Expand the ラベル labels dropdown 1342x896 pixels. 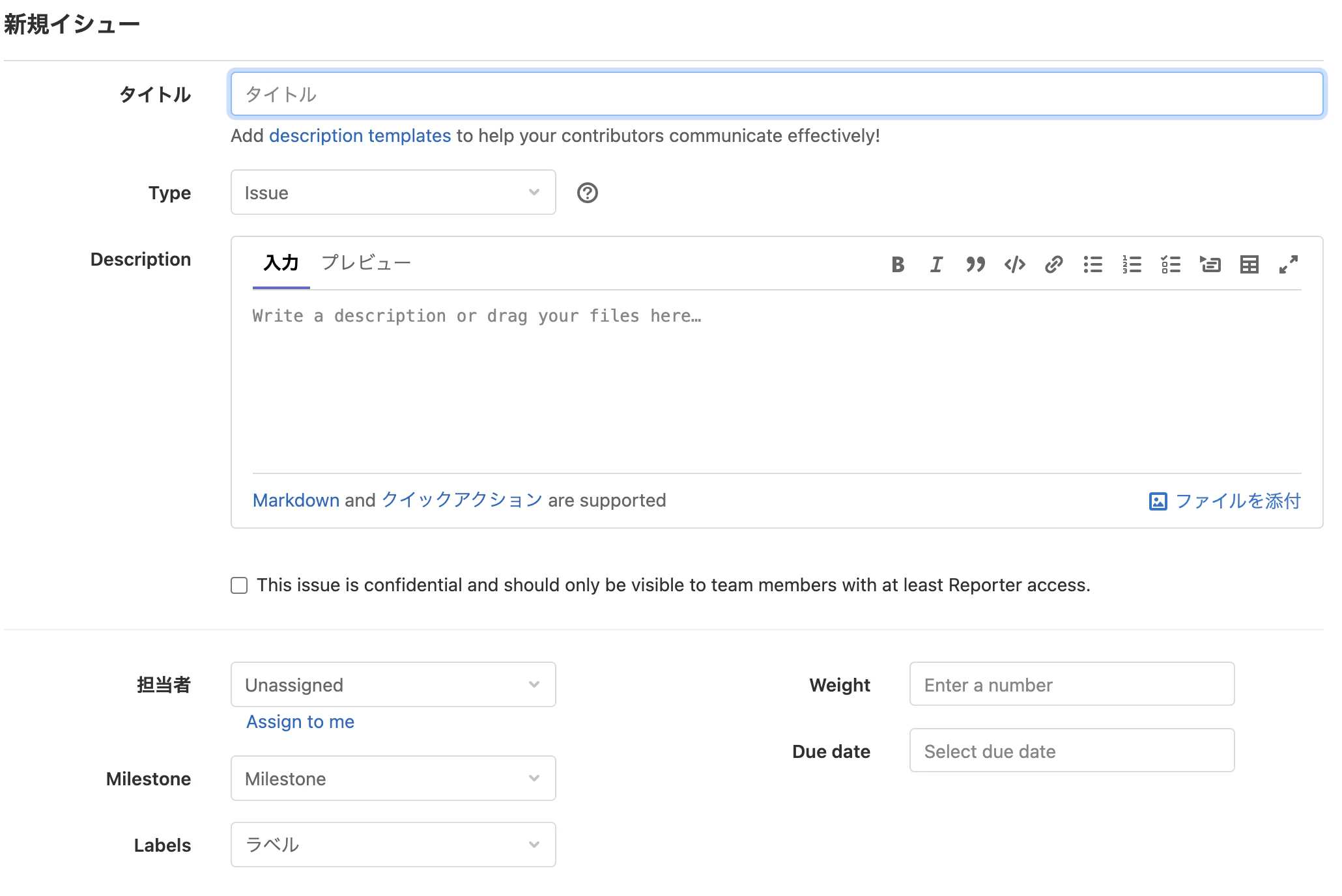click(393, 845)
